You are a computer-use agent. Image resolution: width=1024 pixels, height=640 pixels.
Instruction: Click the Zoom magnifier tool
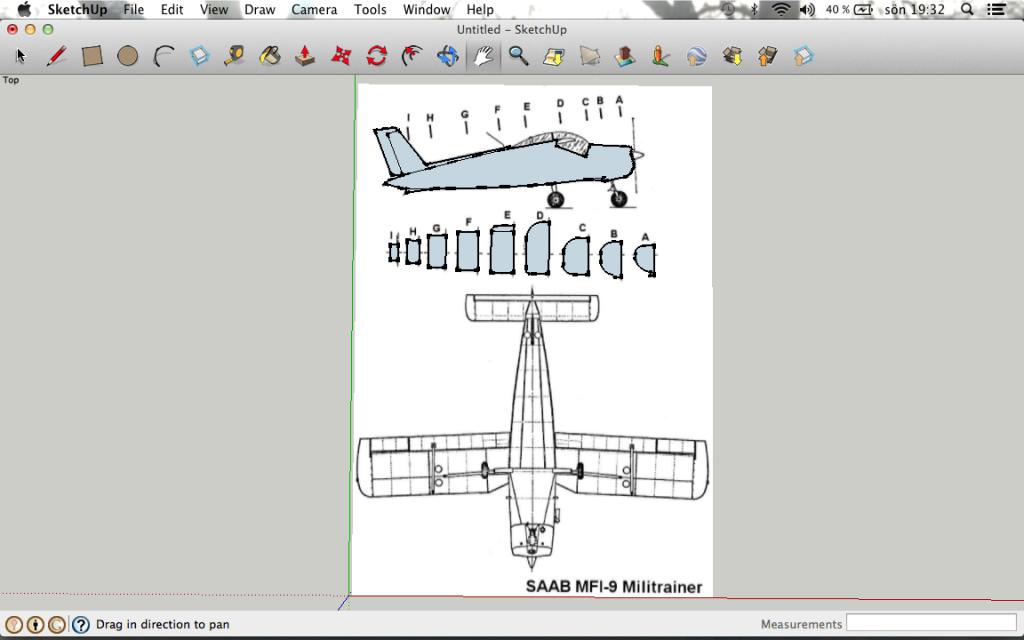pos(518,56)
